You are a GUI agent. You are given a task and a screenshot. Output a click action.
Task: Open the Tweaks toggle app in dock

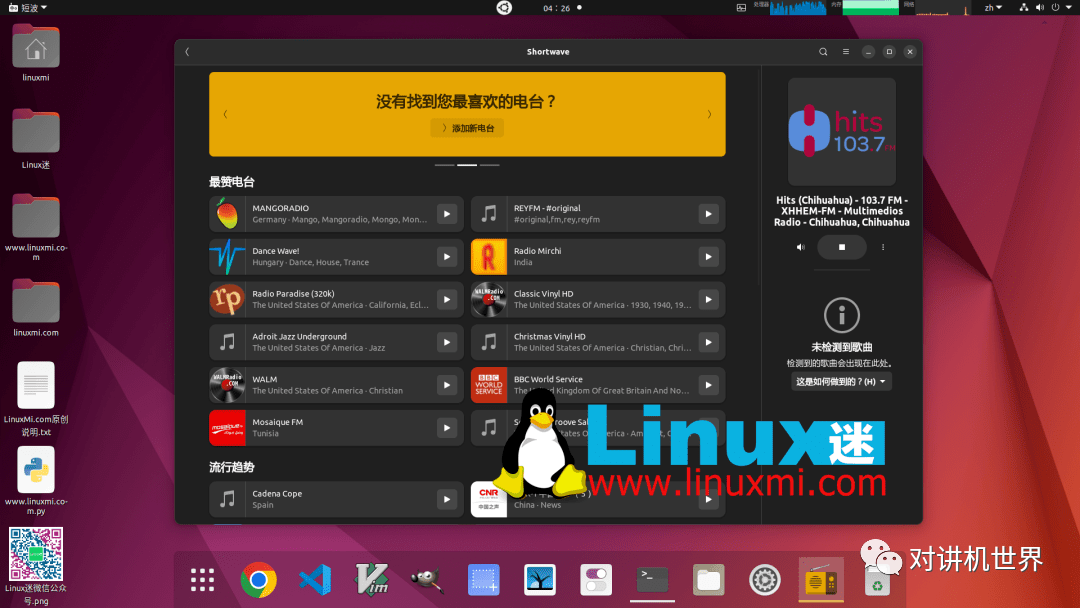(x=596, y=580)
